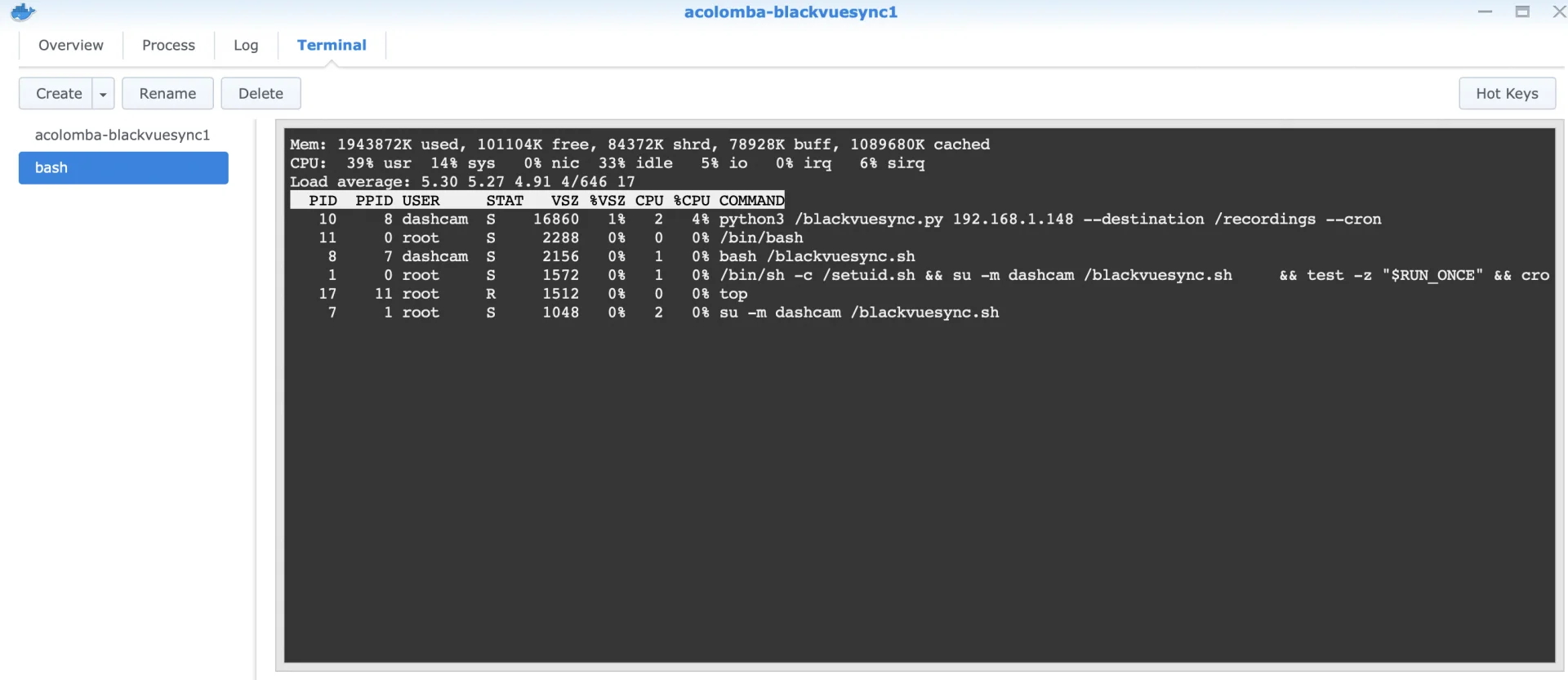Screen dimensions: 1568x680
Task: Switch to the Overview tab
Action: pyautogui.click(x=71, y=45)
